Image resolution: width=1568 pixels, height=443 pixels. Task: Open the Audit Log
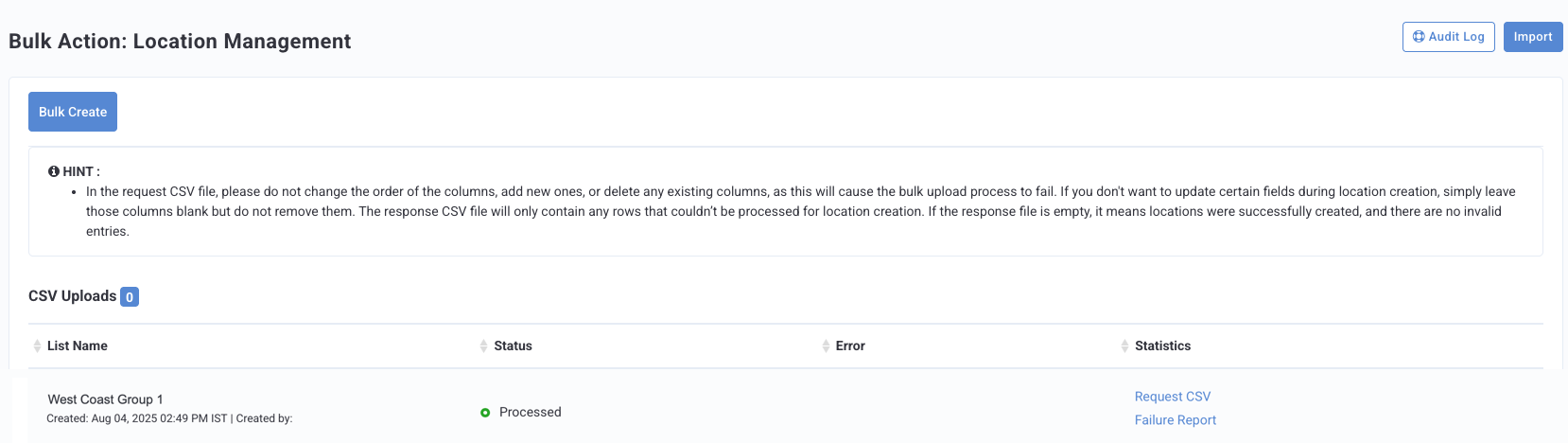1449,37
